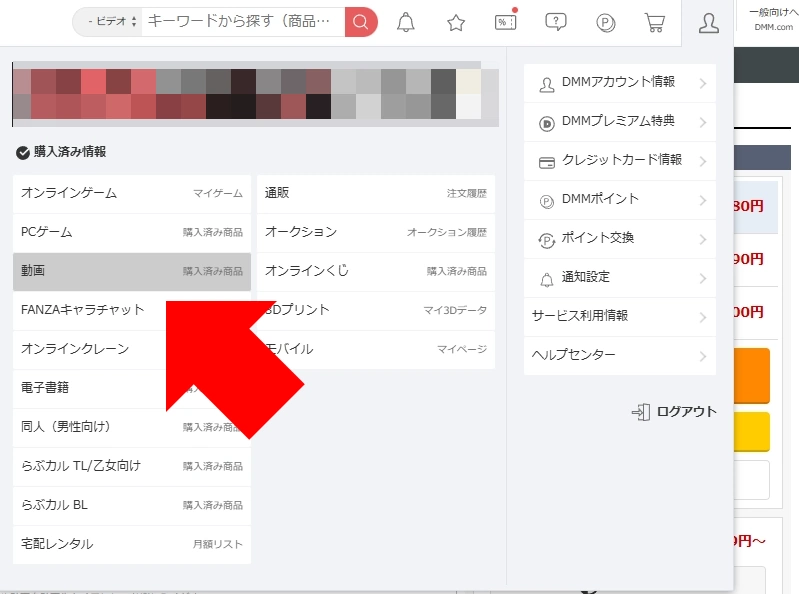
Task: Click the yellow button behind the menu
Action: pyautogui.click(x=752, y=432)
